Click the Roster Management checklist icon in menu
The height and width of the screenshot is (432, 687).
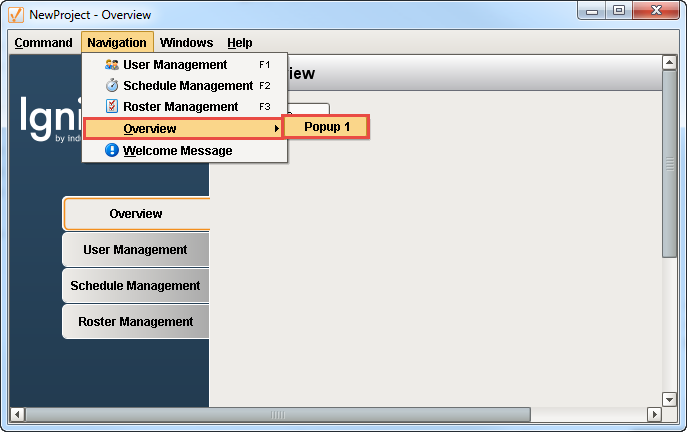tap(112, 107)
